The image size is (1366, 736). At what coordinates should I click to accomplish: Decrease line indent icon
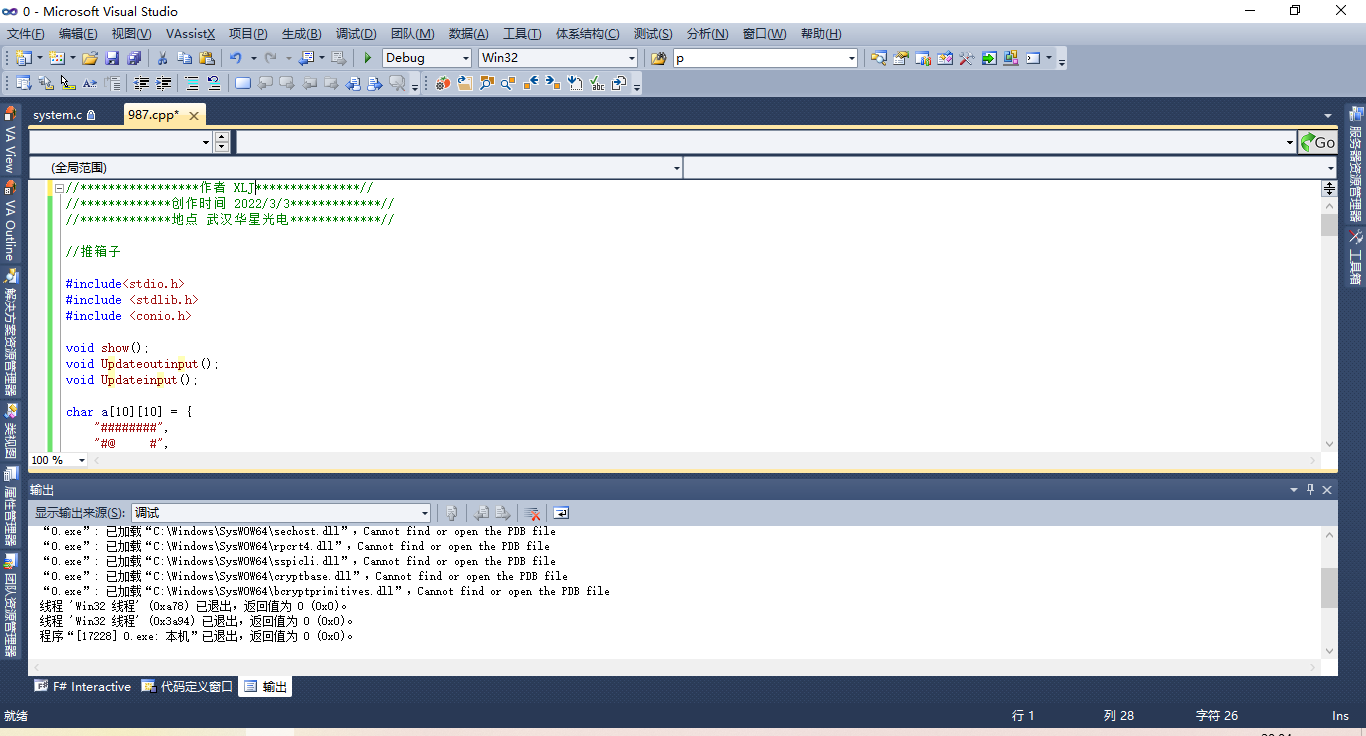142,83
